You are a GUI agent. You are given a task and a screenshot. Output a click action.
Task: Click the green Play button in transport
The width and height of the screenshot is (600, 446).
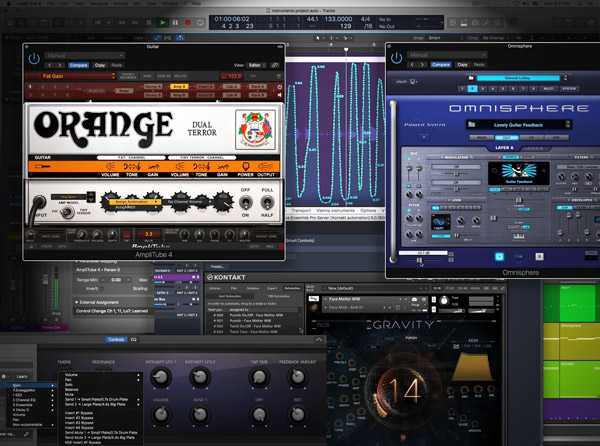click(x=163, y=22)
